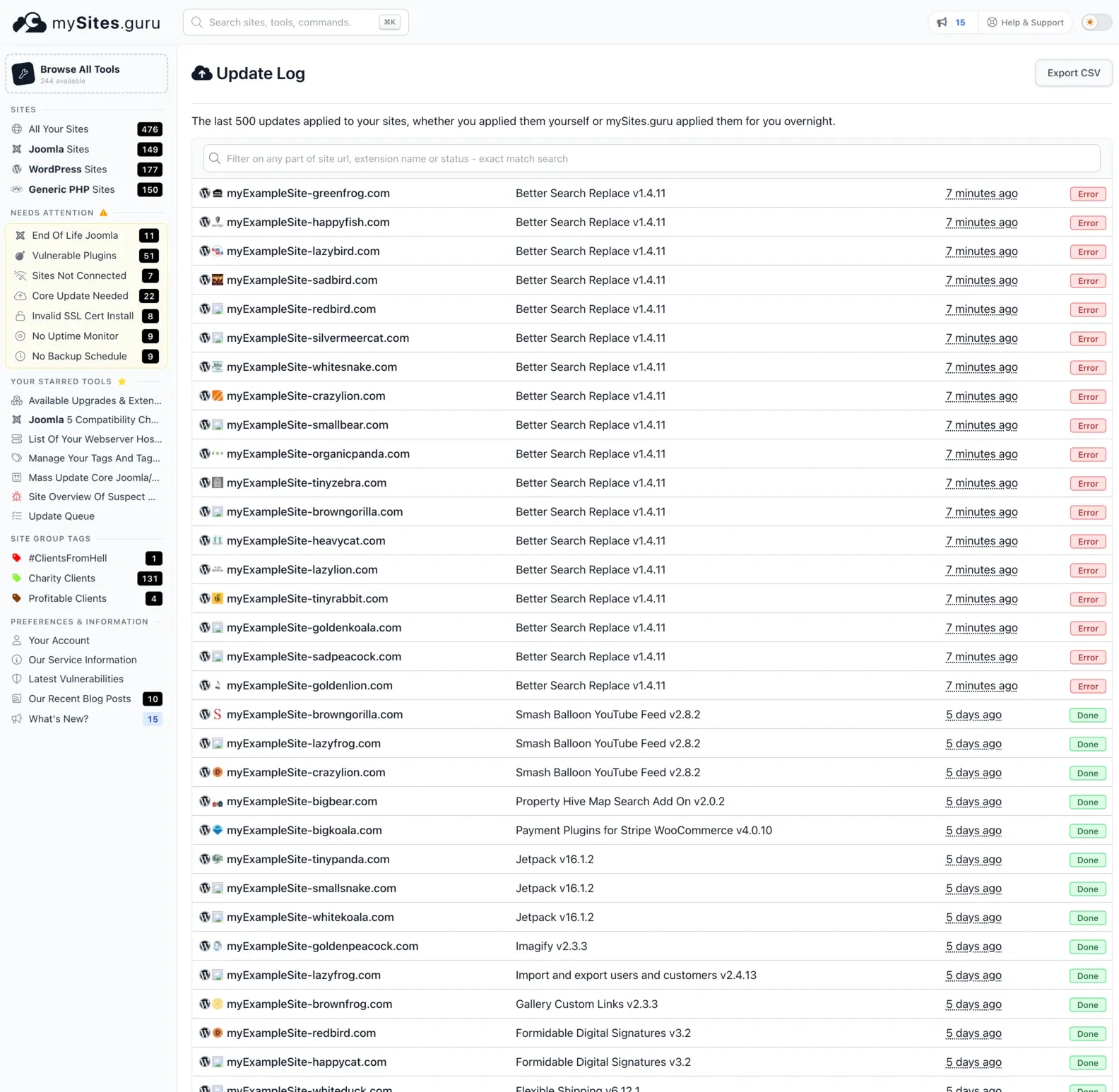Click the mySites.guru logo

[x=86, y=23]
